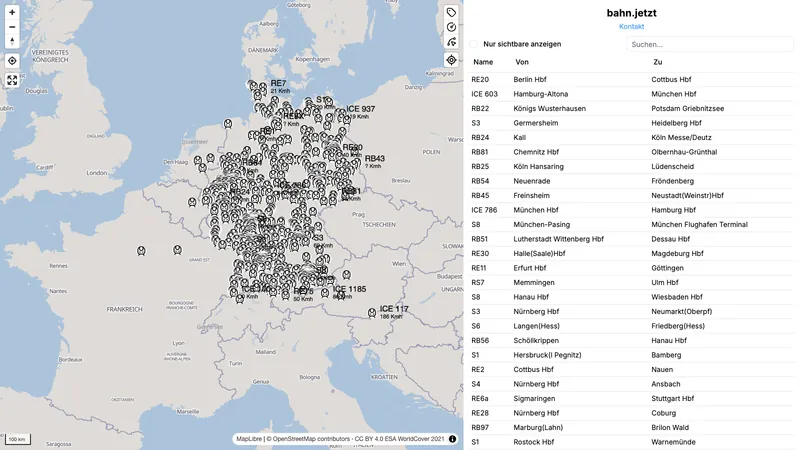Select RE30 Halle(Saale)Hbf row
The width and height of the screenshot is (800, 450).
click(631, 254)
